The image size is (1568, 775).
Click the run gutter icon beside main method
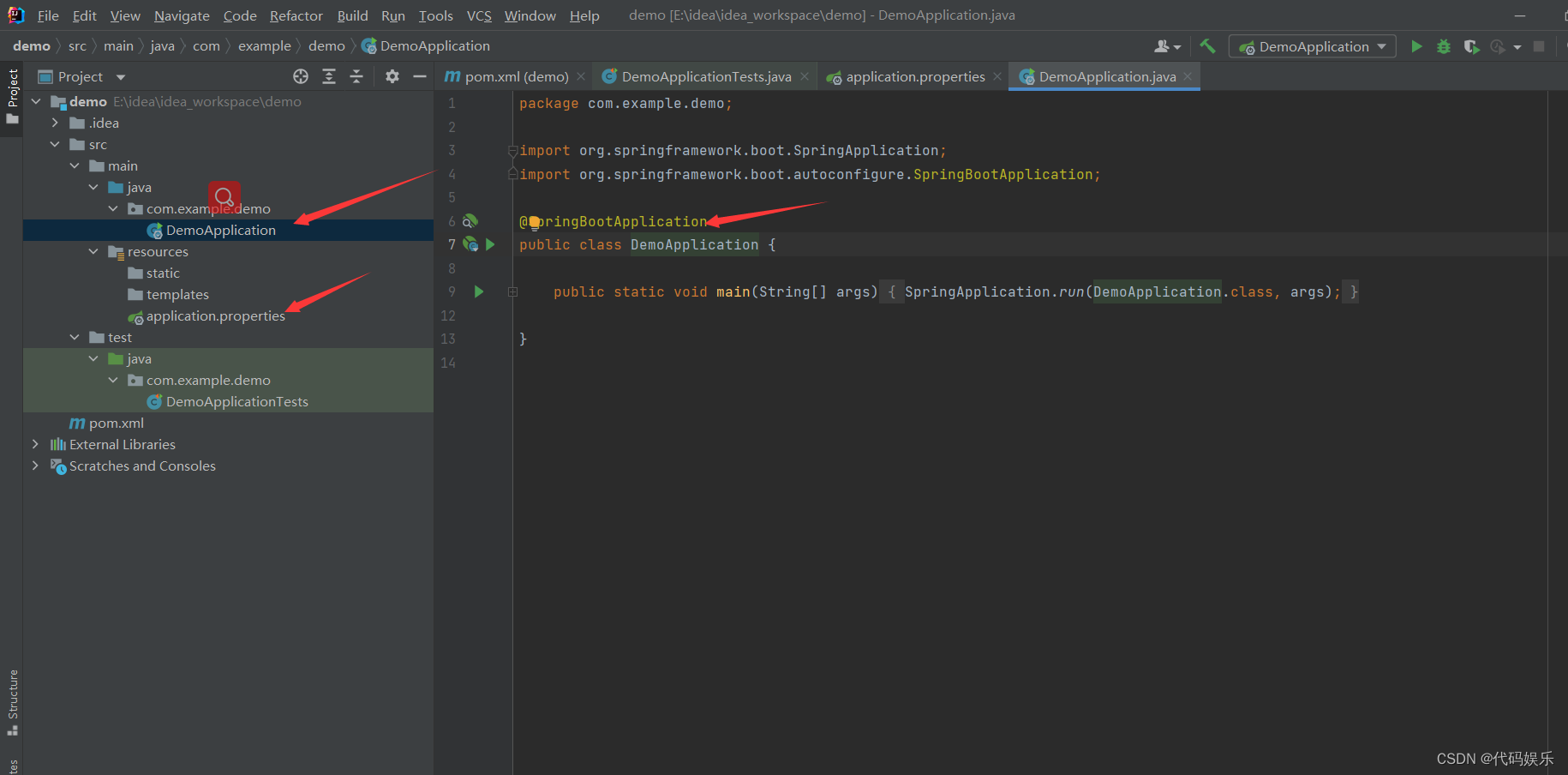(478, 291)
